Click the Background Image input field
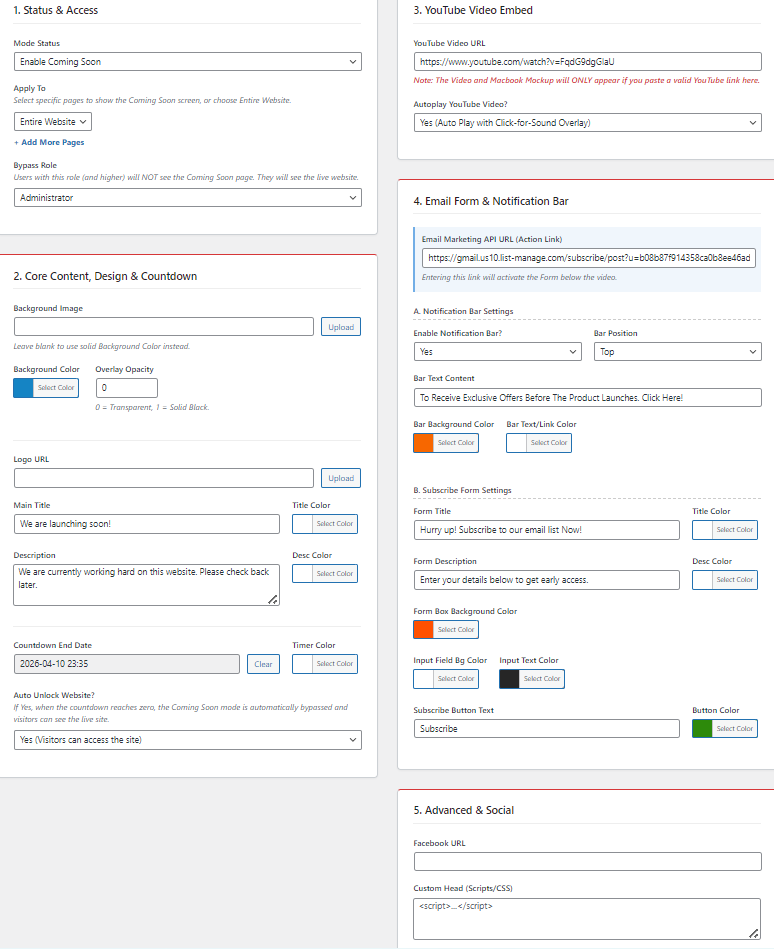This screenshot has width=774, height=949. click(163, 327)
